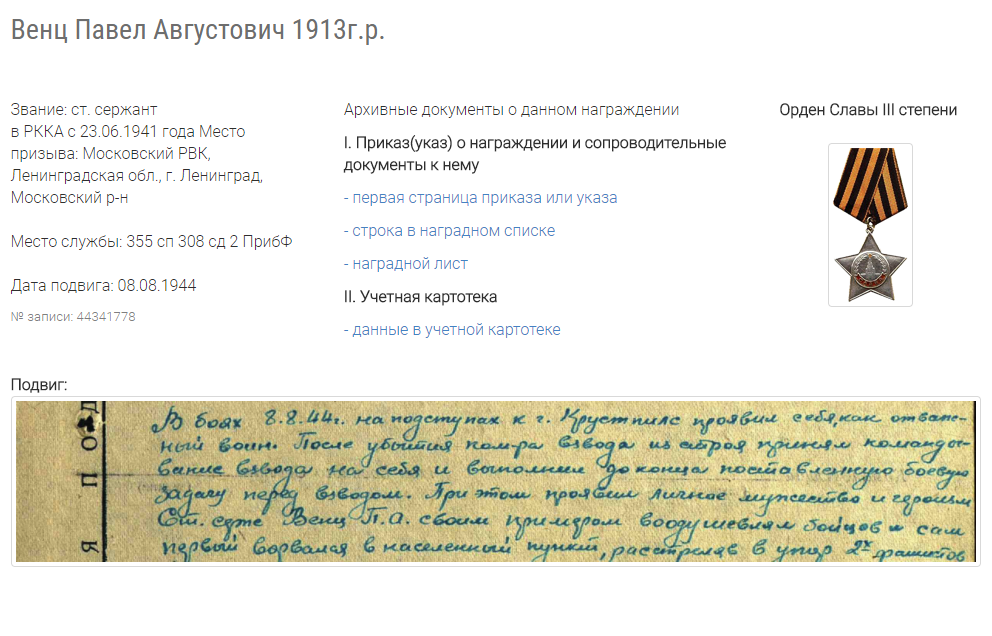The width and height of the screenshot is (992, 636).
Task: Click the silver star on the medal
Action: [x=869, y=263]
